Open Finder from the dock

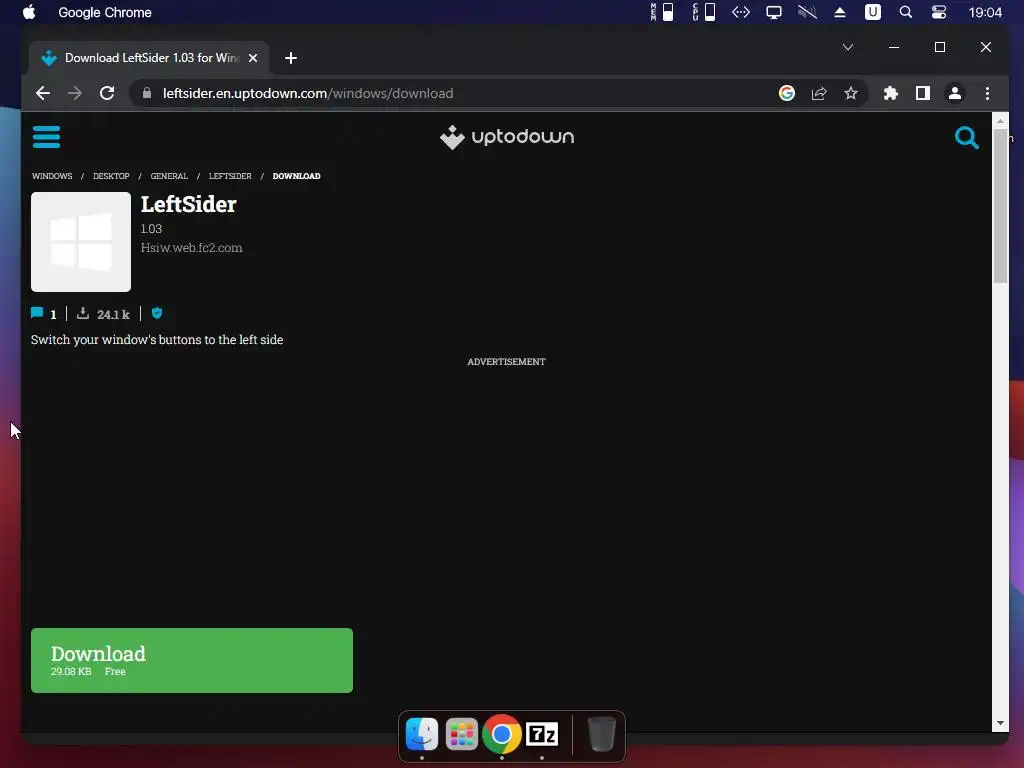[422, 734]
